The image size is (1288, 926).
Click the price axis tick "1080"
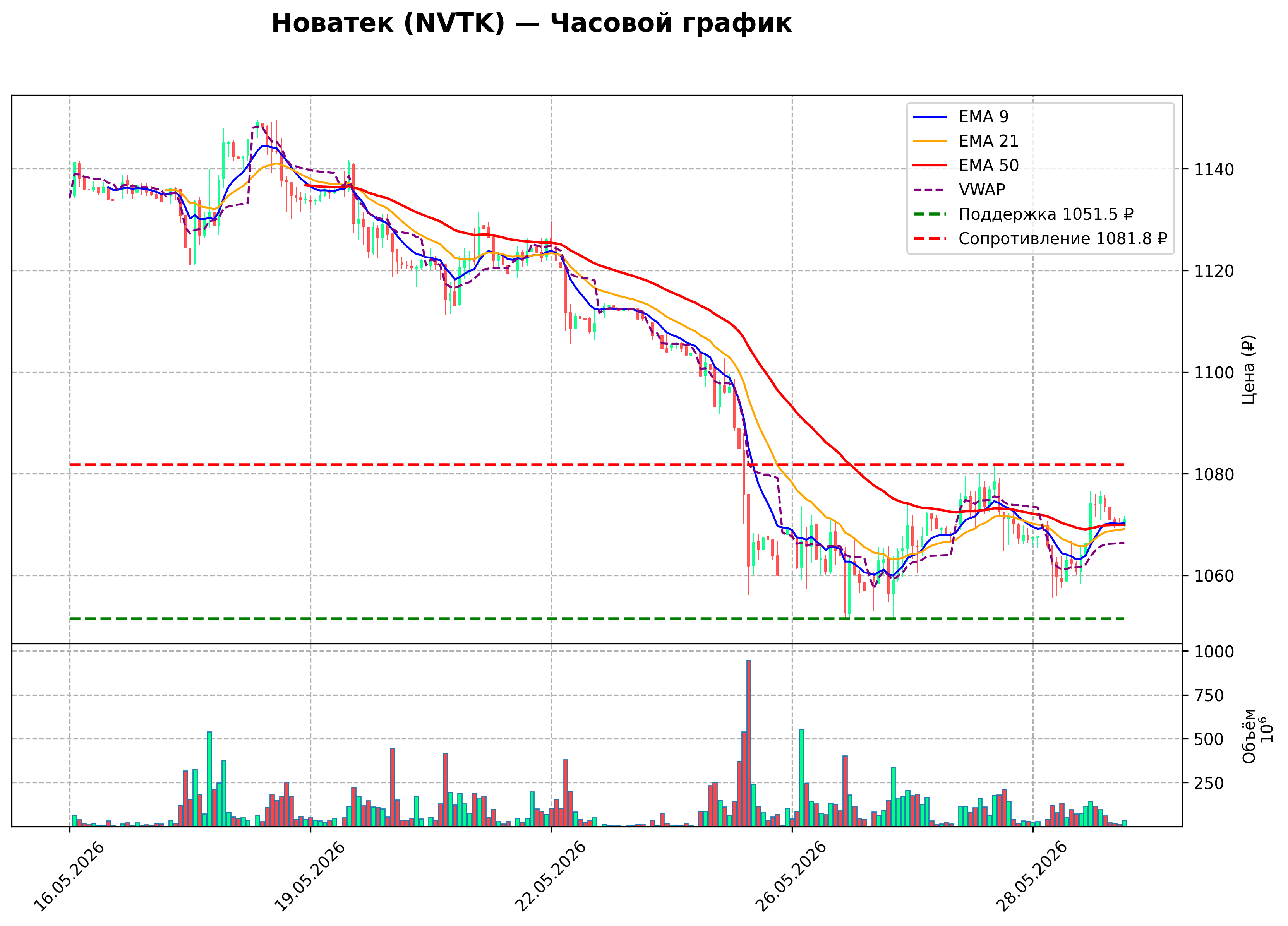(1214, 475)
